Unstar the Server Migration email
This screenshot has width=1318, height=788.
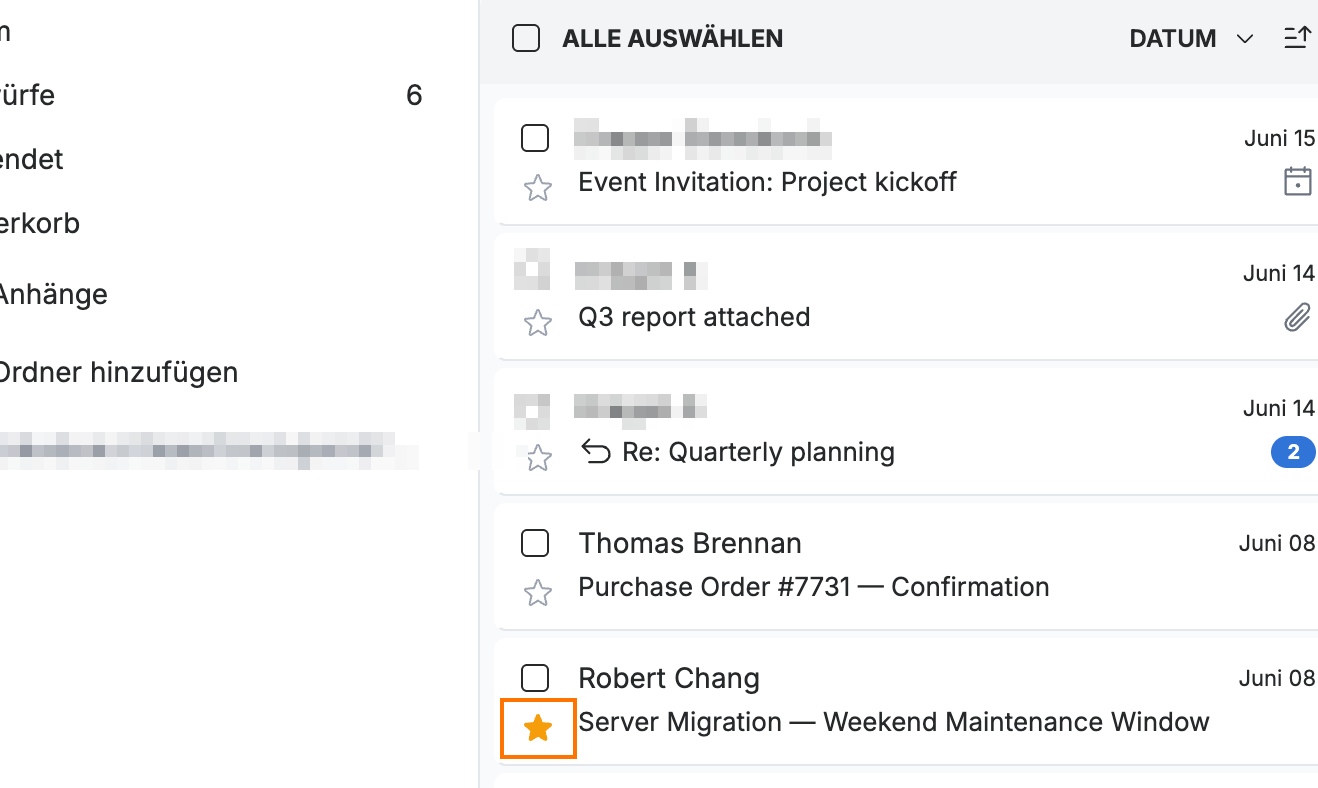click(538, 728)
